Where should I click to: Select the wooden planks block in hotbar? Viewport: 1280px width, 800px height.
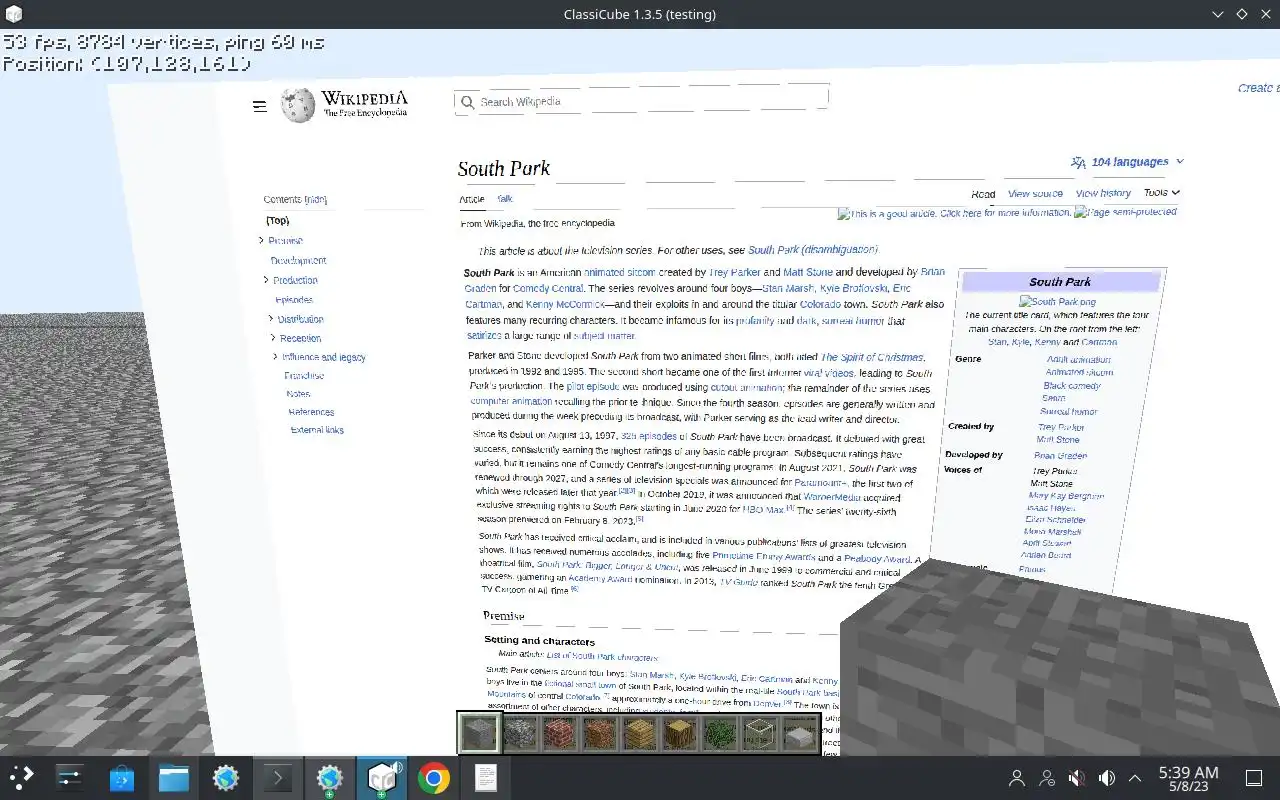(x=639, y=733)
